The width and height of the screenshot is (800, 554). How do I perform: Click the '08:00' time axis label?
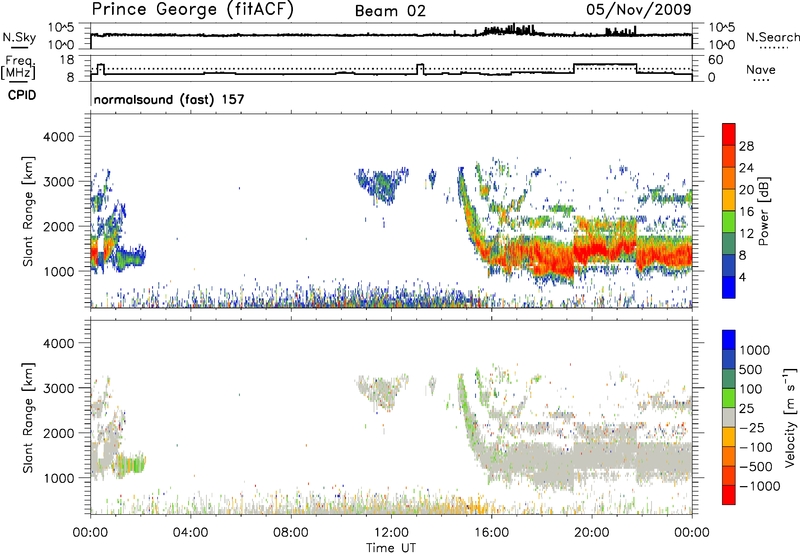click(291, 533)
